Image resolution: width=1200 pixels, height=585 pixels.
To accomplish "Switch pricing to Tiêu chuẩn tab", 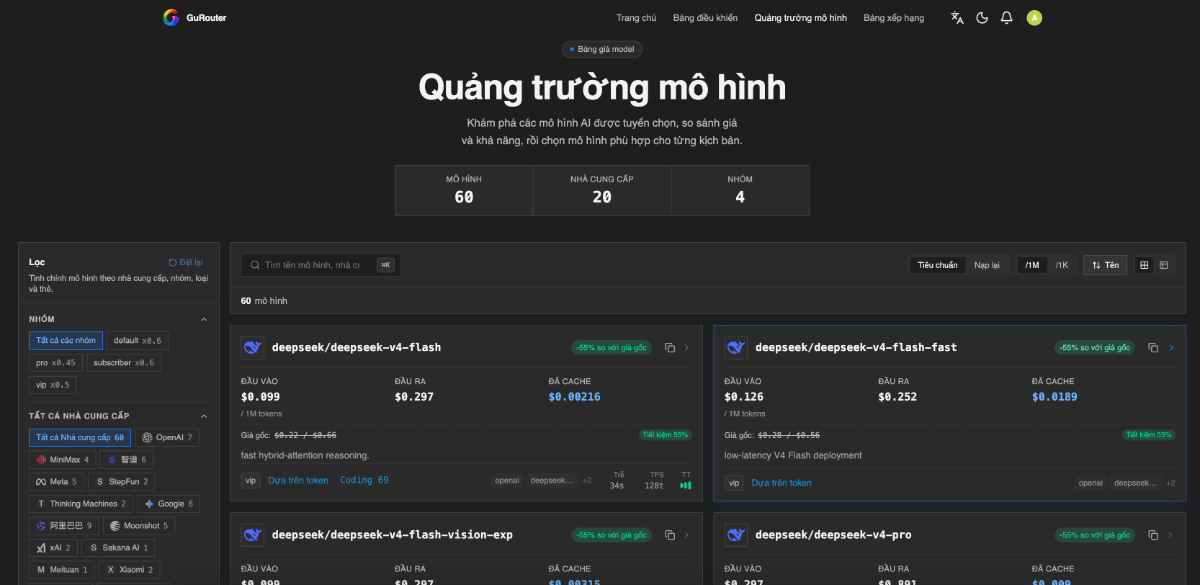I will pos(938,265).
